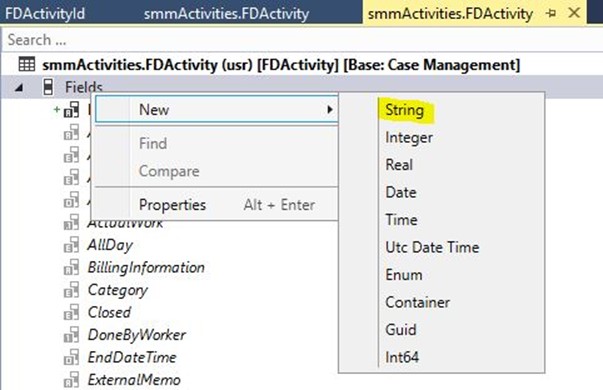603x390 pixels.
Task: Select the ExternalMemo field
Action: point(134,380)
